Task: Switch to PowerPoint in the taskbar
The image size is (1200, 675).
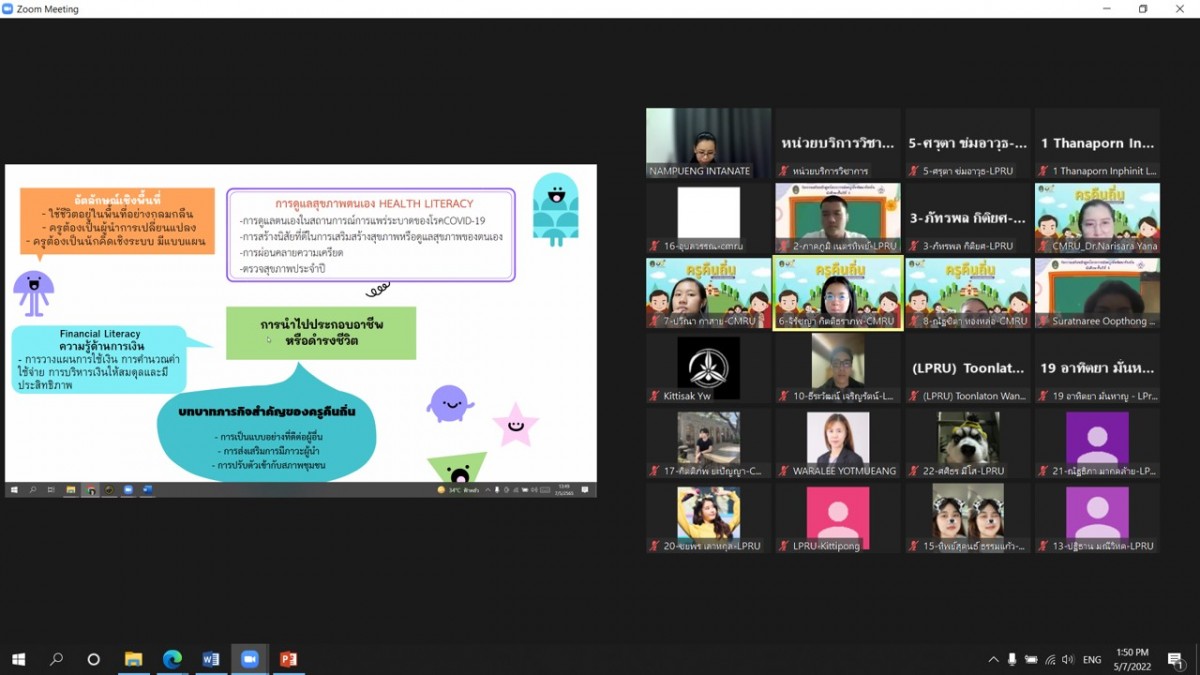Action: tap(289, 659)
